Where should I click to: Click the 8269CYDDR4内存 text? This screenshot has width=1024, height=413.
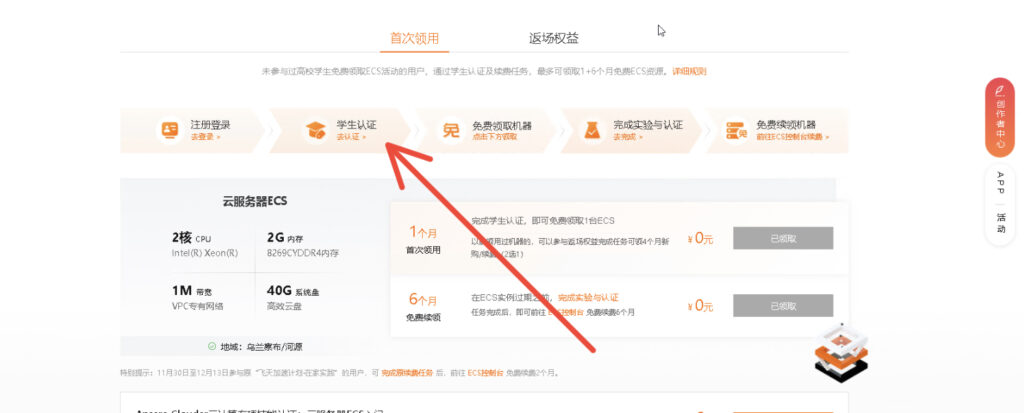[x=303, y=253]
